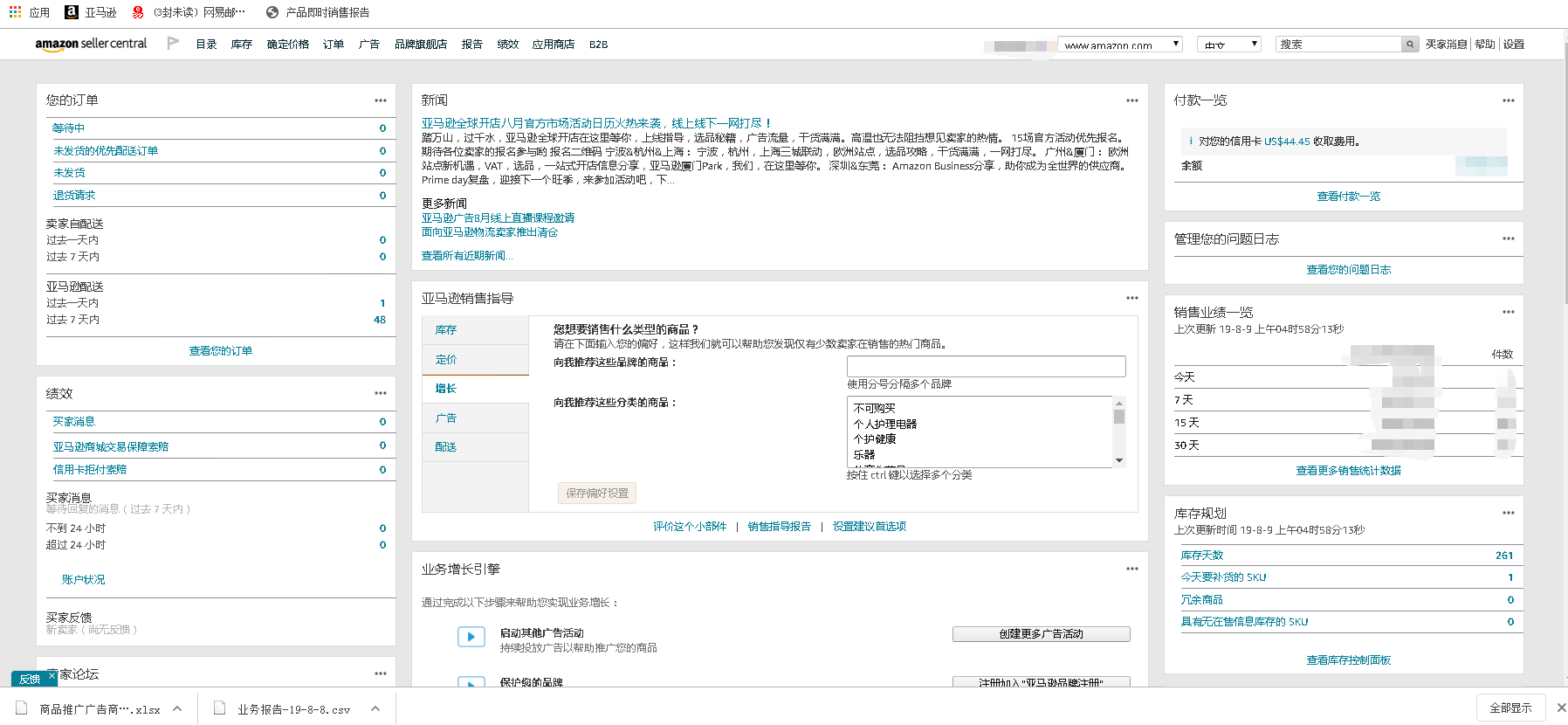
Task: Click the 退货请求 link
Action: [x=74, y=196]
